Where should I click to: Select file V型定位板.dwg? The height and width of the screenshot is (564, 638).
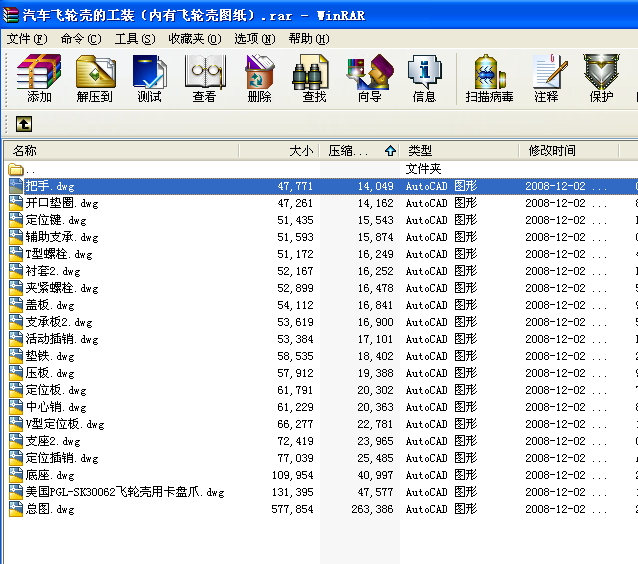pyautogui.click(x=65, y=424)
